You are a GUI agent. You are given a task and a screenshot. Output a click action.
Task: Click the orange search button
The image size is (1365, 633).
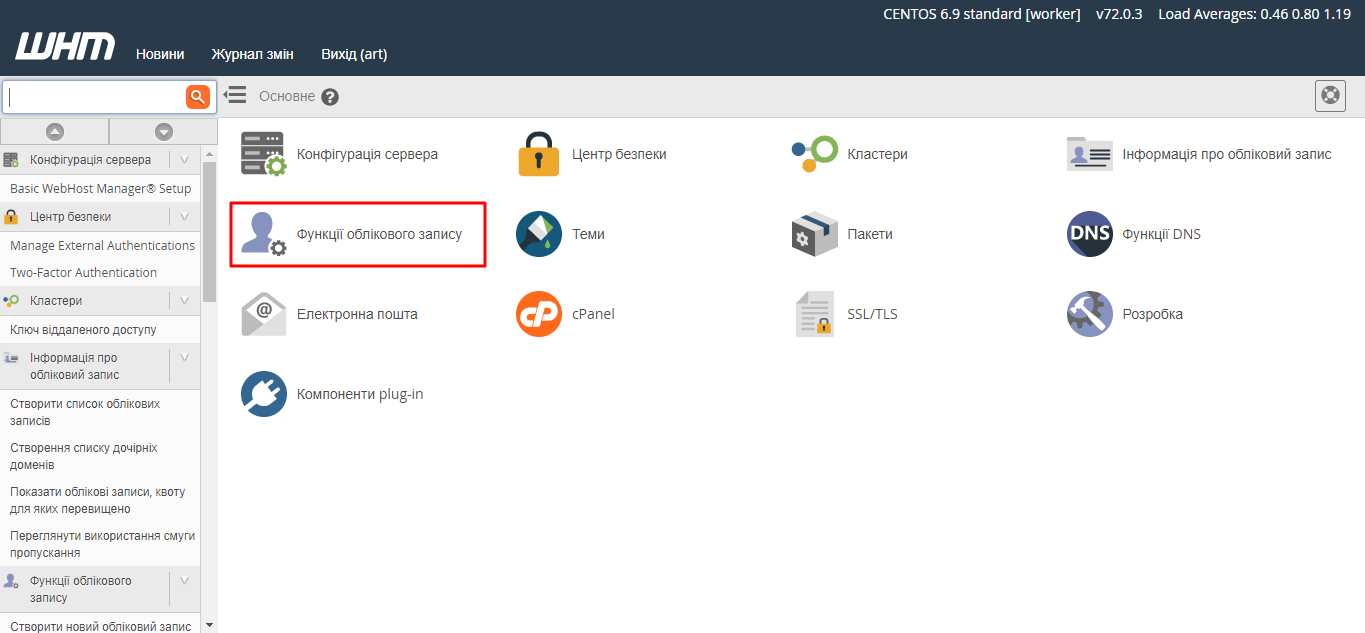[198, 97]
